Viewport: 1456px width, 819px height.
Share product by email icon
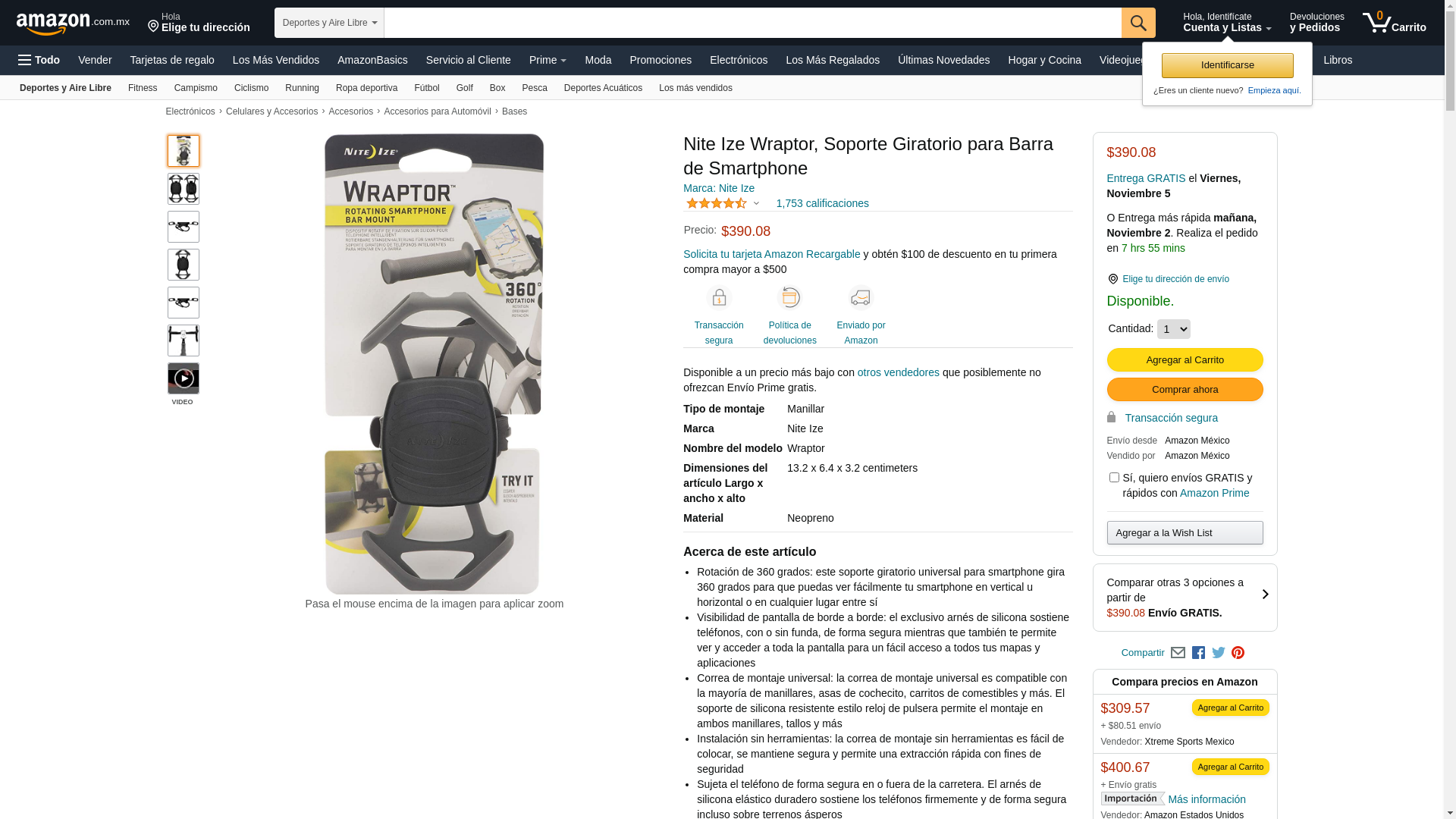pos(1178,653)
